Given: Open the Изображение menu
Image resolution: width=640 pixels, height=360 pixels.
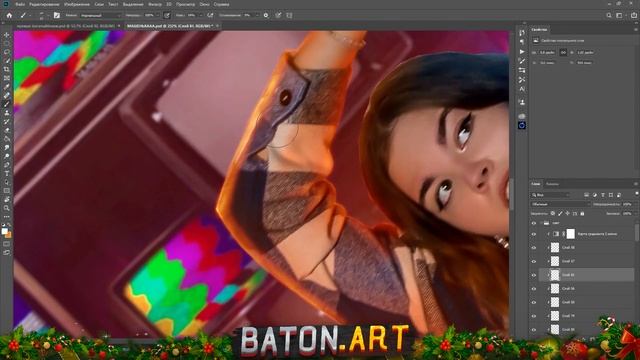Looking at the screenshot, I should coord(77,4).
